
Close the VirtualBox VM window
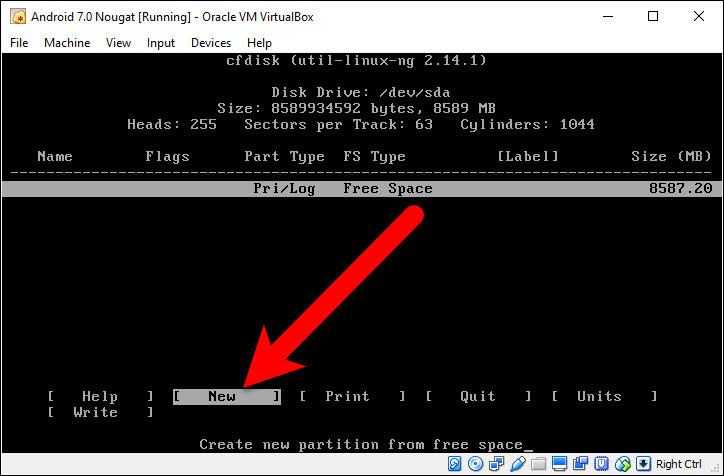tap(699, 17)
